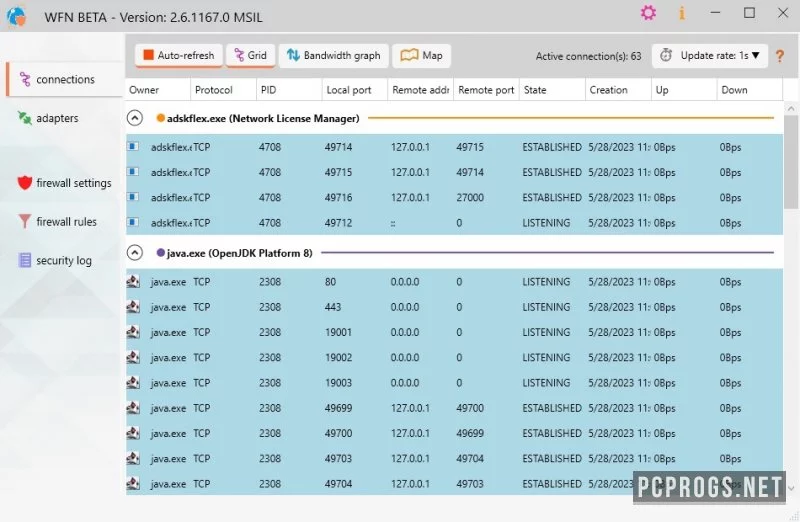Select java icon on local port 49704 row

(x=133, y=483)
